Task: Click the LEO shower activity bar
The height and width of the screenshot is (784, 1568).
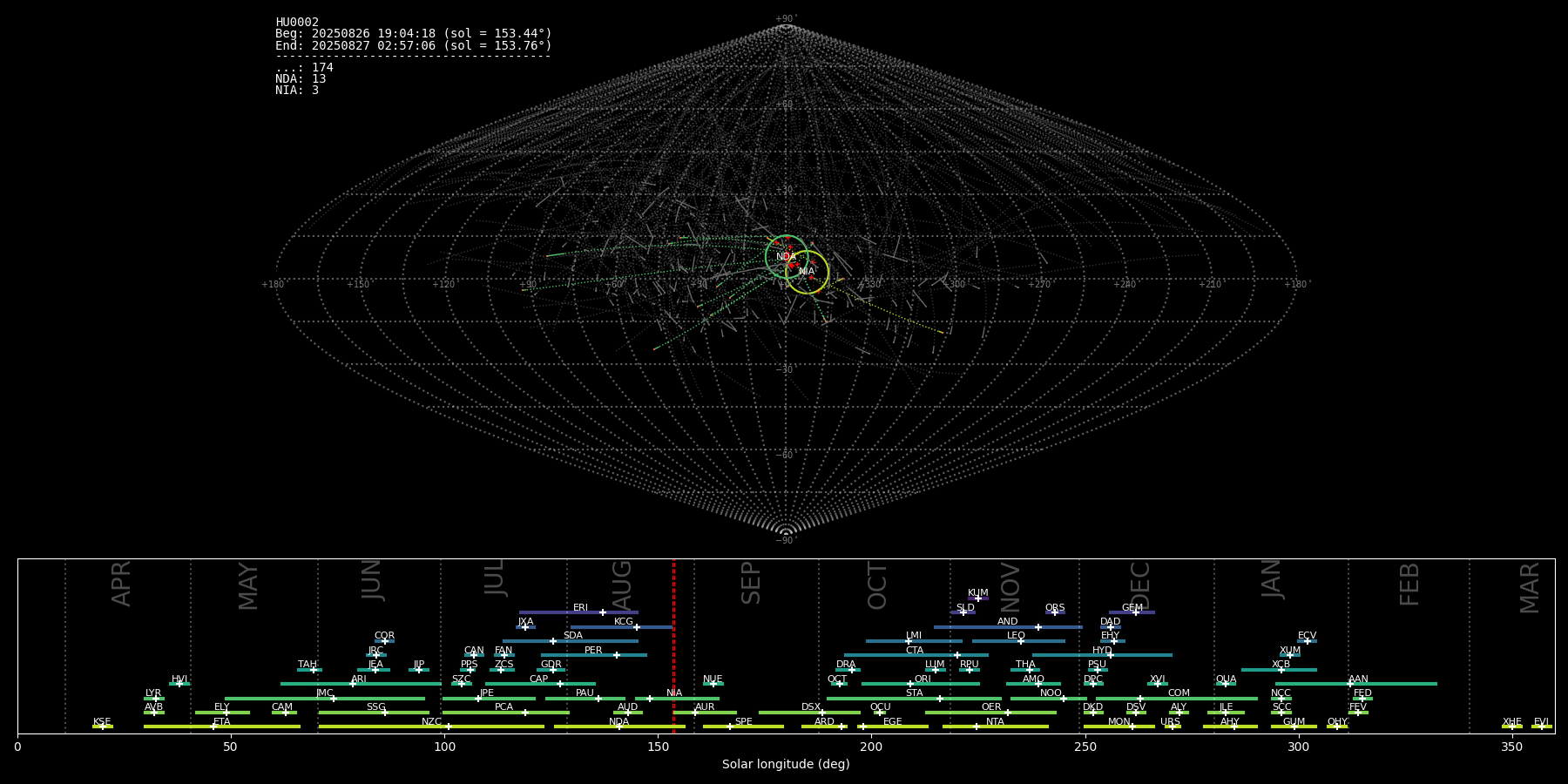Action: point(1018,641)
